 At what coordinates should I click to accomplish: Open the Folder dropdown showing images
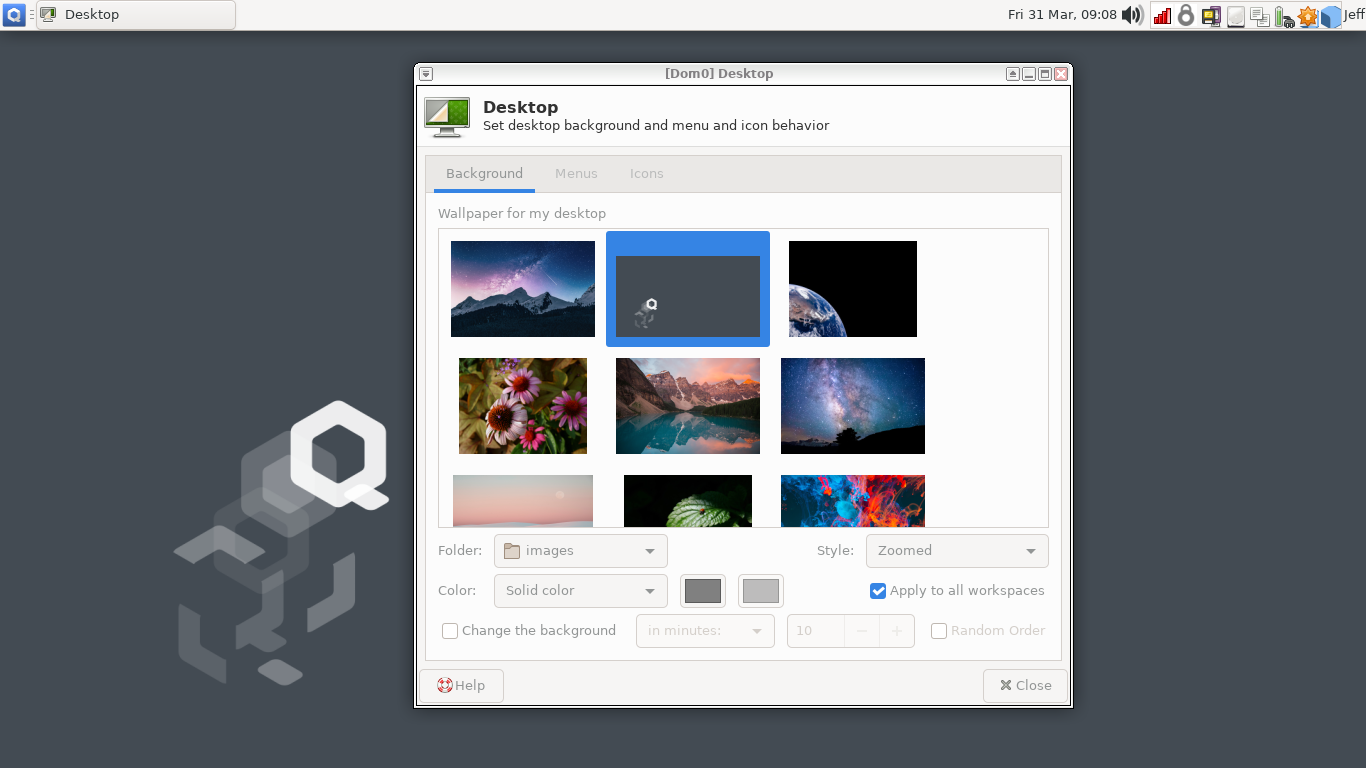tap(580, 551)
